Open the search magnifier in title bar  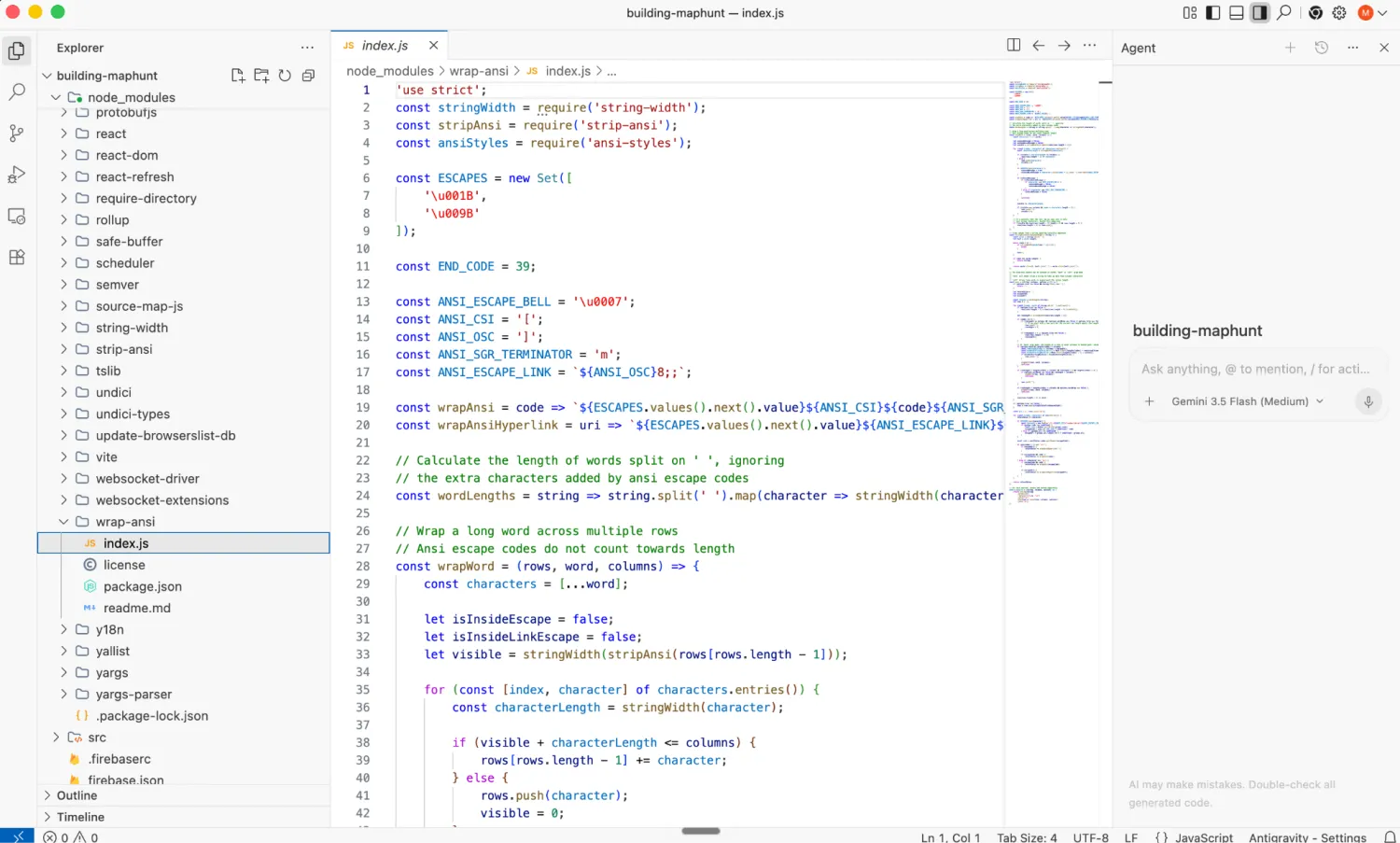point(1284,12)
